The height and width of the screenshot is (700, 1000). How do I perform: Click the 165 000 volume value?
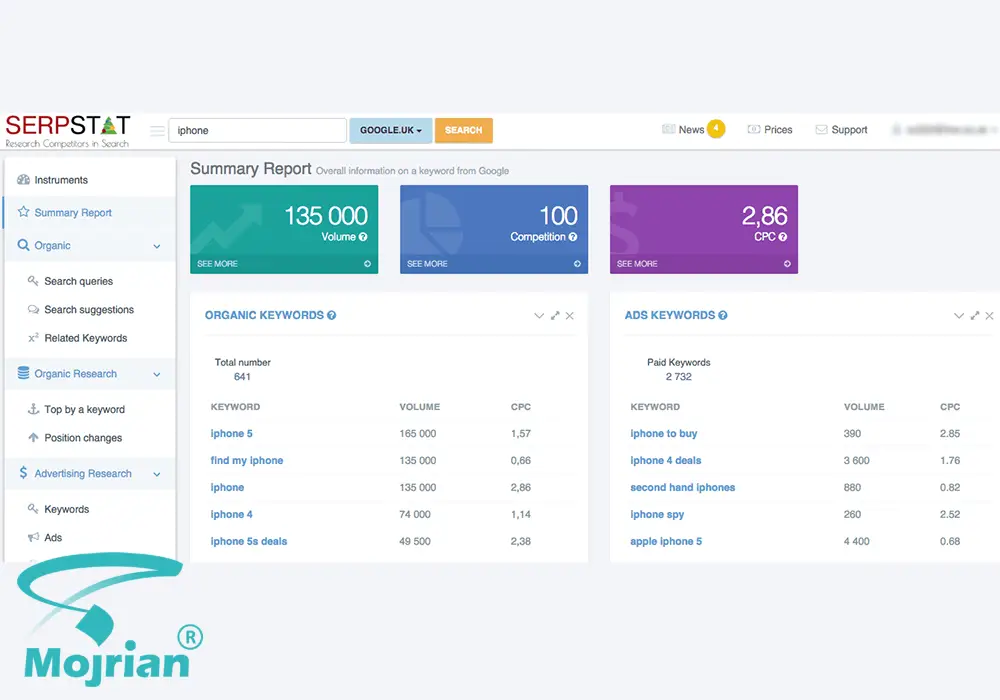pyautogui.click(x=418, y=434)
